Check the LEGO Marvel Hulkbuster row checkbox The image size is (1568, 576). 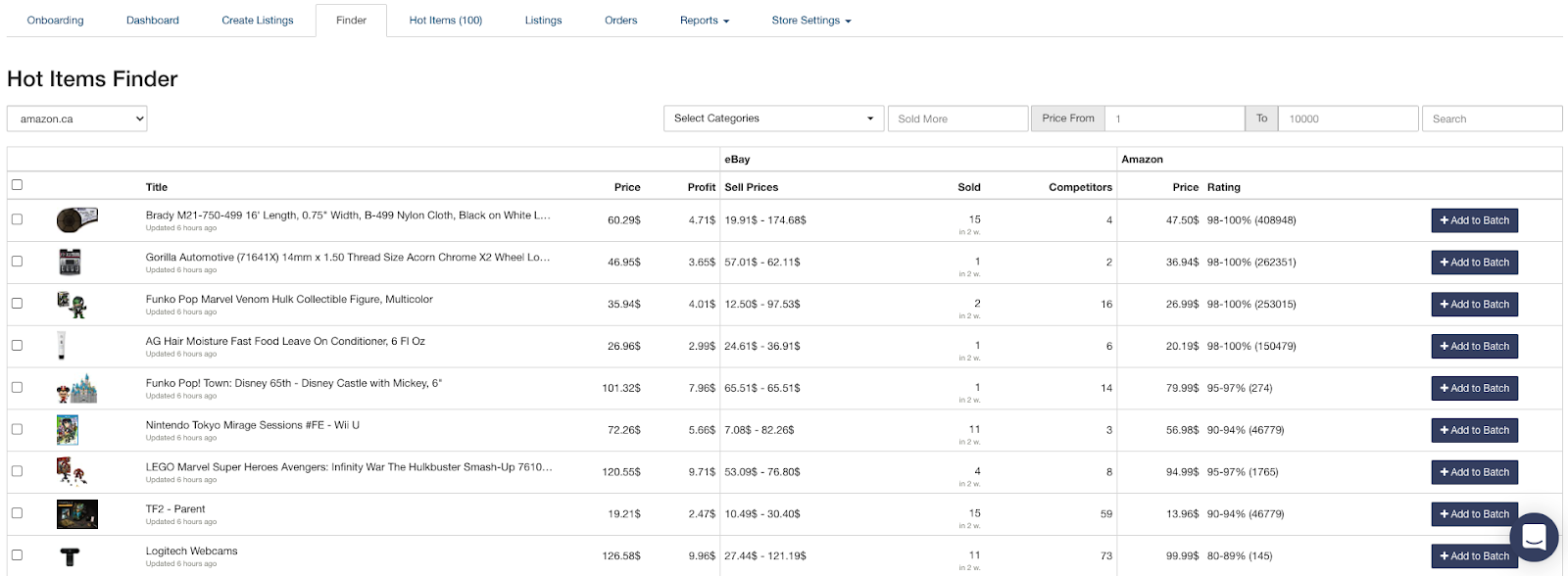click(x=17, y=471)
